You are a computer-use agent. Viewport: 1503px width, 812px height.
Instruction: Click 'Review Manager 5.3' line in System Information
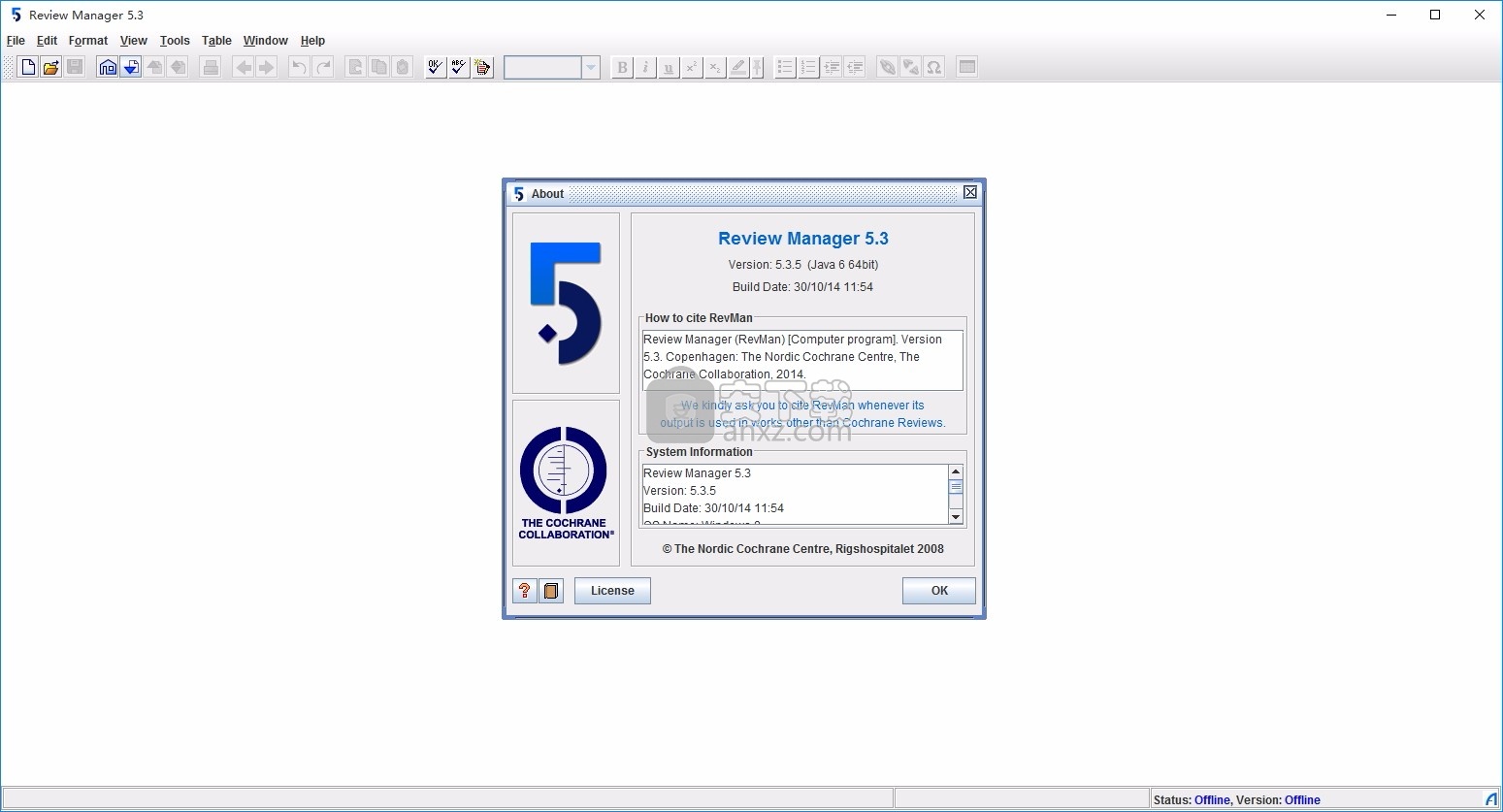(x=698, y=473)
